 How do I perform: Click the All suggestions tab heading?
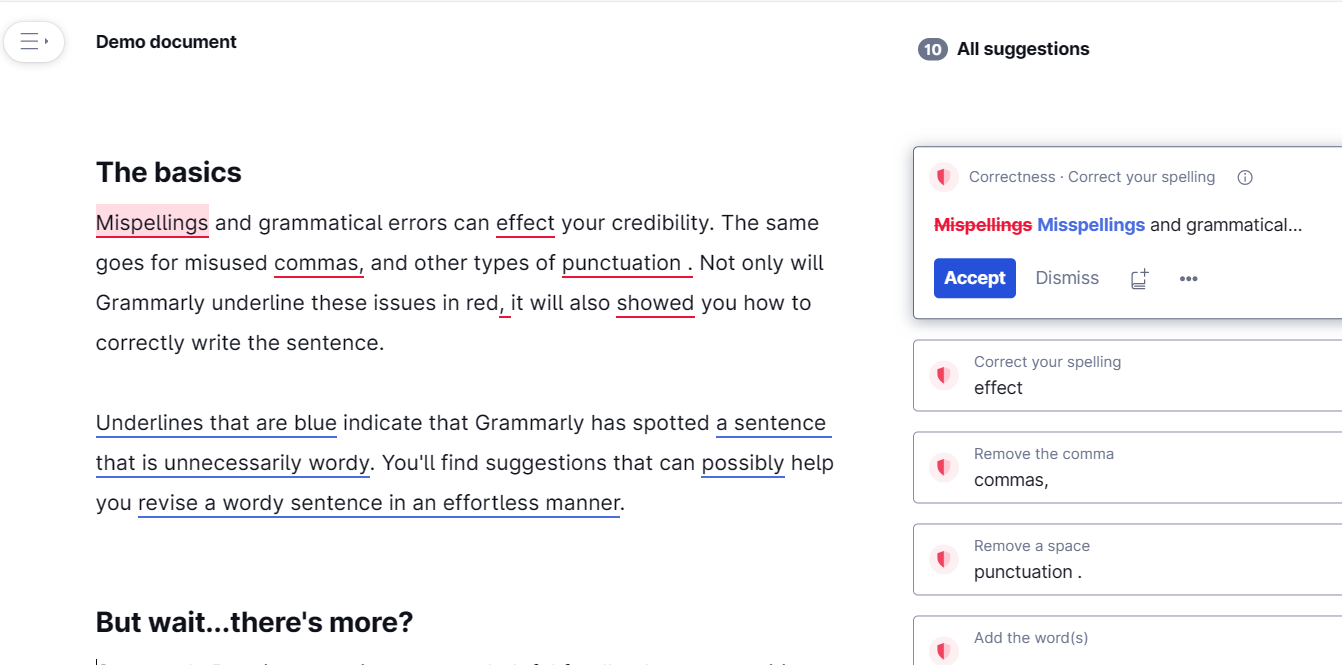tap(1023, 49)
